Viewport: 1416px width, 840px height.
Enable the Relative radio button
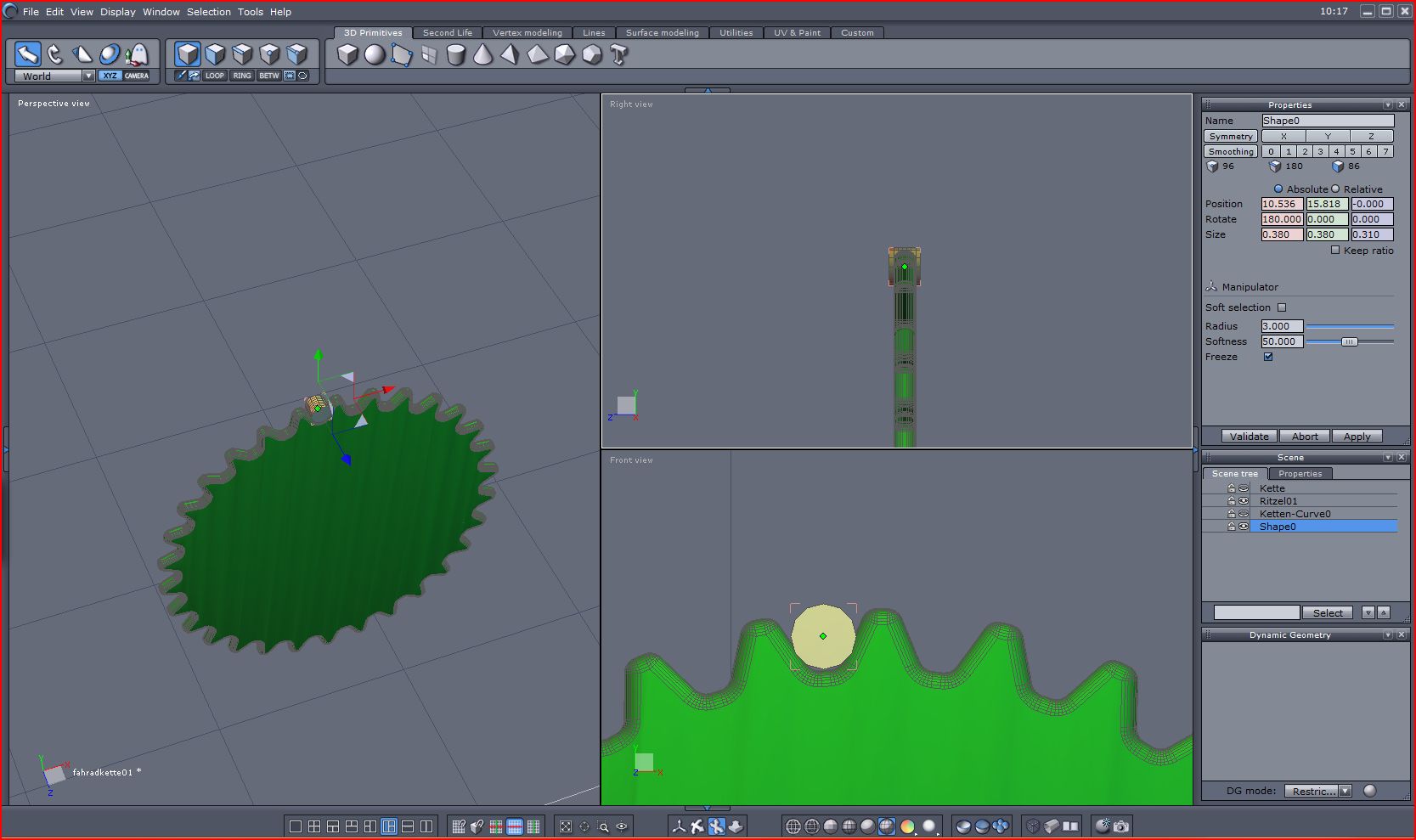[1335, 189]
